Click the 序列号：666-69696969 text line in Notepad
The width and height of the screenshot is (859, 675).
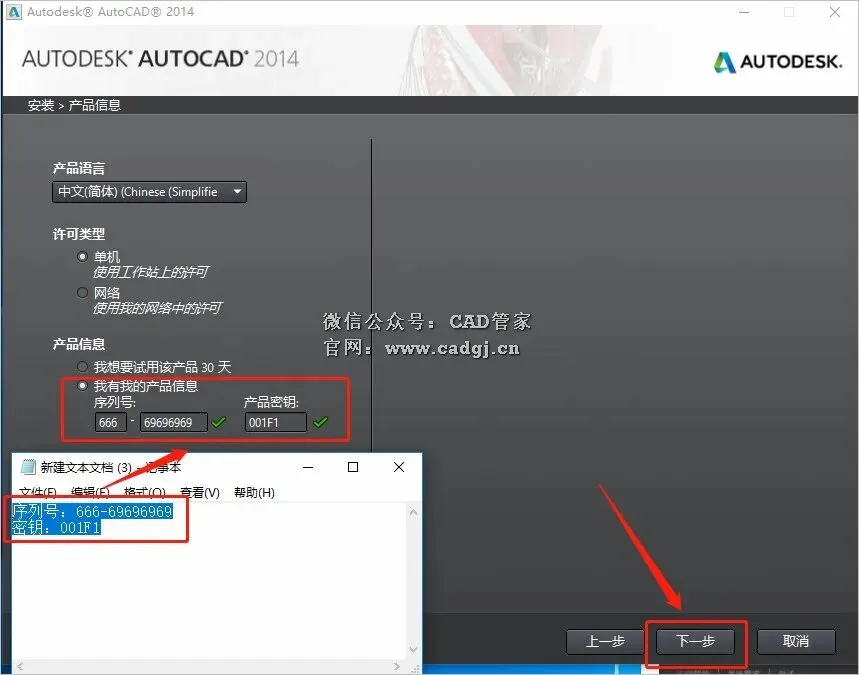(92, 512)
